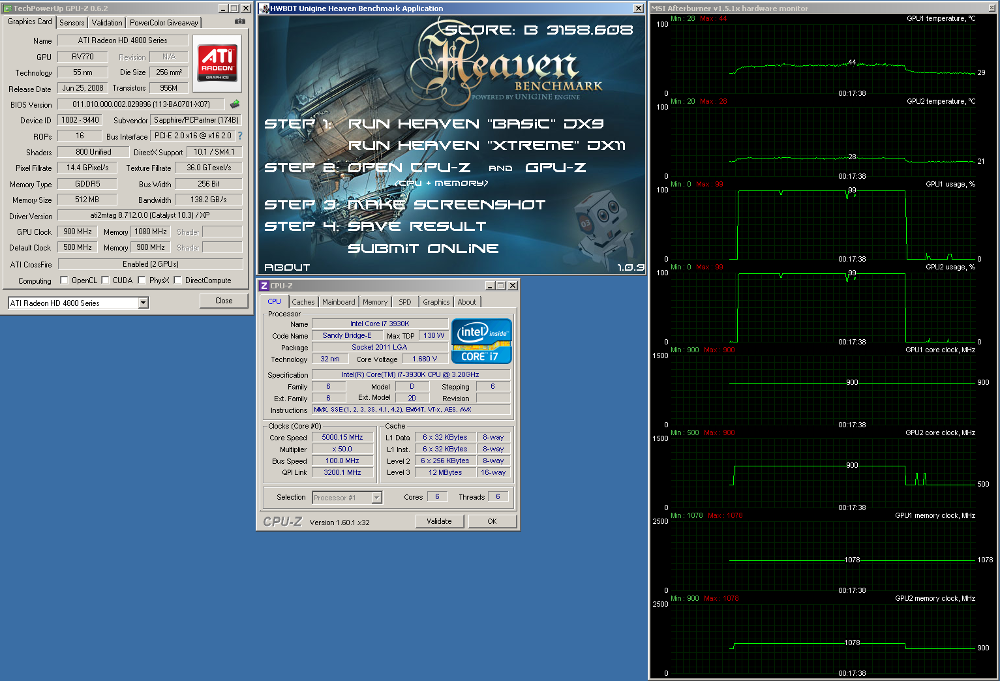Screen dimensions: 1000x681
Task: Click ABOUT in Heaven Benchmark window
Action: (x=287, y=268)
